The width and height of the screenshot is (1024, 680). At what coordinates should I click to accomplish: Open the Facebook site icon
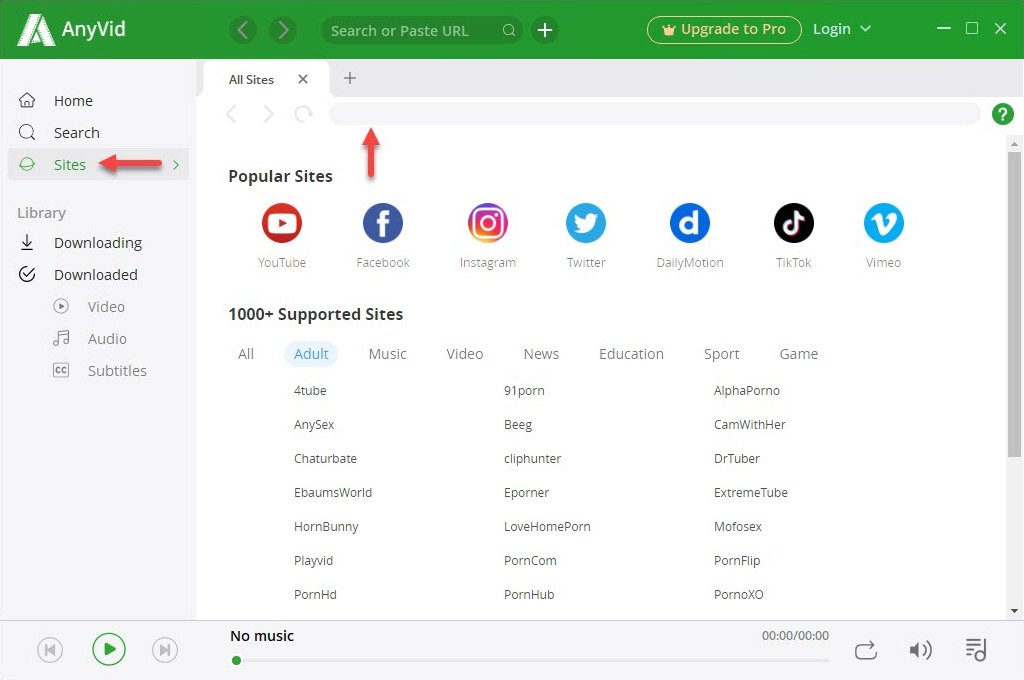pyautogui.click(x=383, y=223)
